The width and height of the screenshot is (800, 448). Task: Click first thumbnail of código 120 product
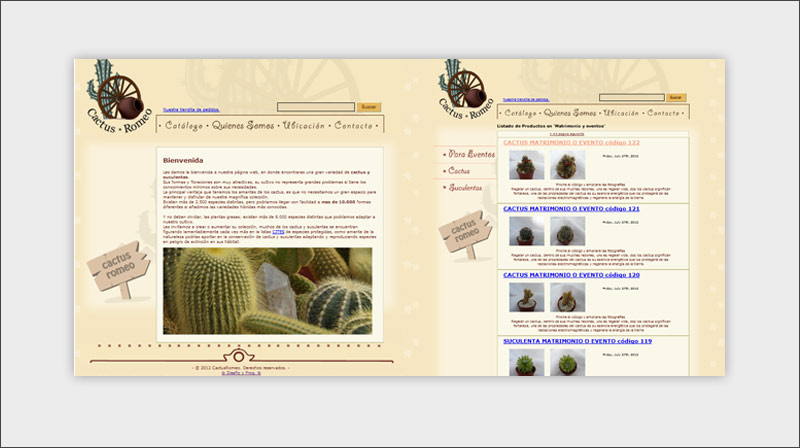(527, 297)
